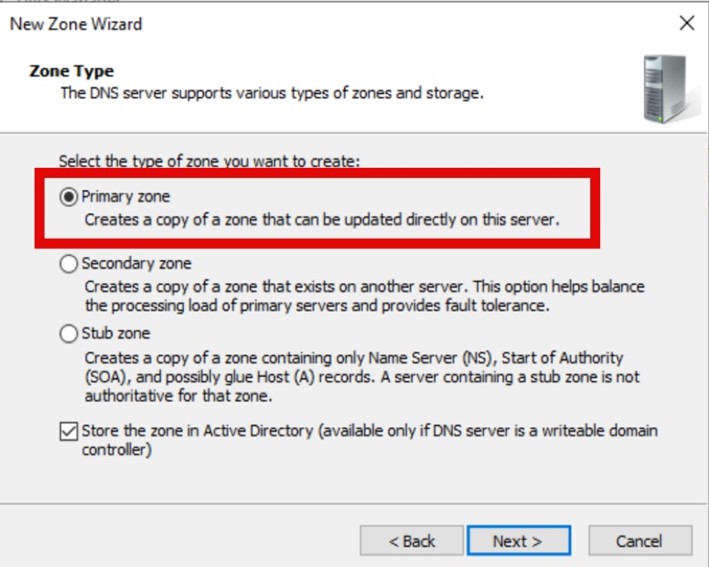Viewport: 709px width, 567px height.
Task: Click the 'Secondary zone' label text
Action: pos(137,263)
